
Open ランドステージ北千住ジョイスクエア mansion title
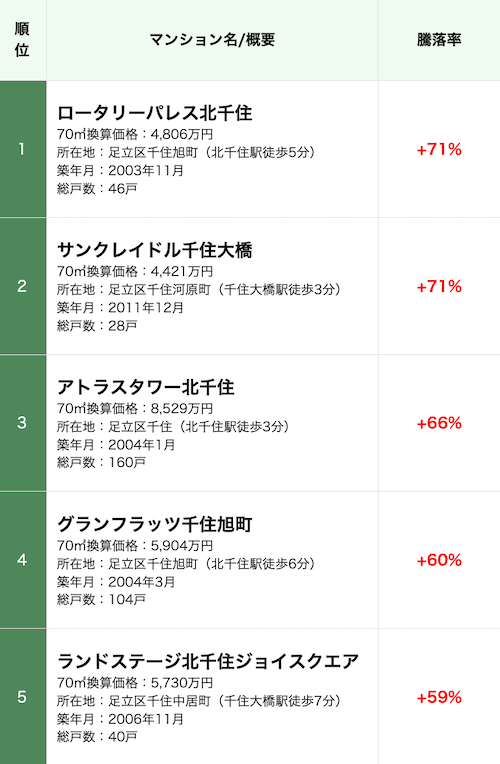click(208, 661)
